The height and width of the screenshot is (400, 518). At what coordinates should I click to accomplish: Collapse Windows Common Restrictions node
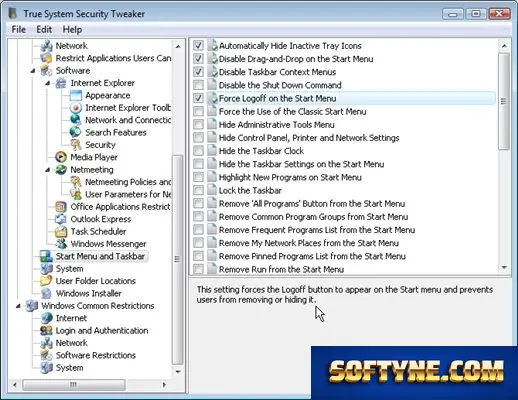[18, 306]
